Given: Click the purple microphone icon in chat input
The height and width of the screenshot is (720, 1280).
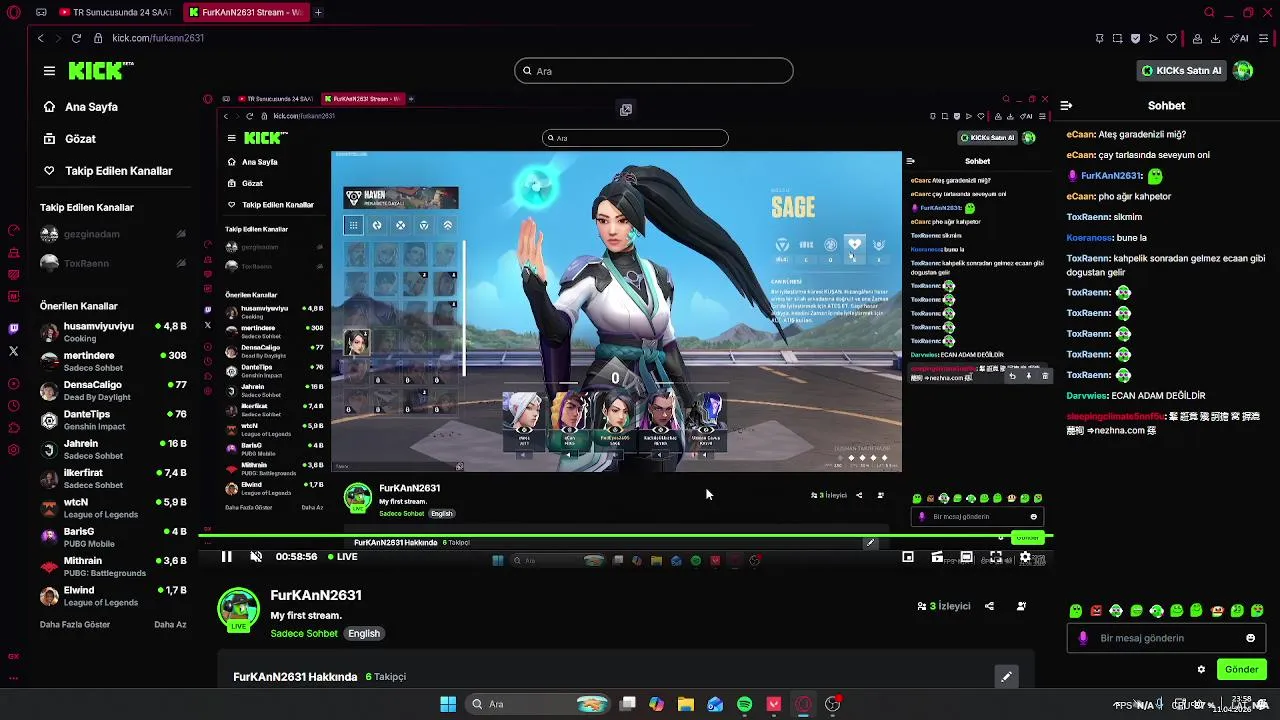Looking at the screenshot, I should click(x=1083, y=638).
